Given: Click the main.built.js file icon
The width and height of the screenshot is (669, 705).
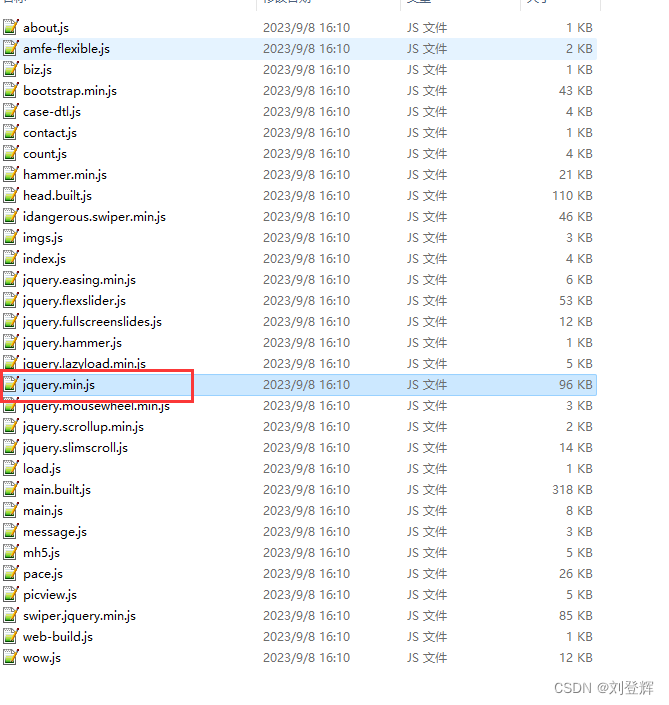Looking at the screenshot, I should (x=11, y=490).
